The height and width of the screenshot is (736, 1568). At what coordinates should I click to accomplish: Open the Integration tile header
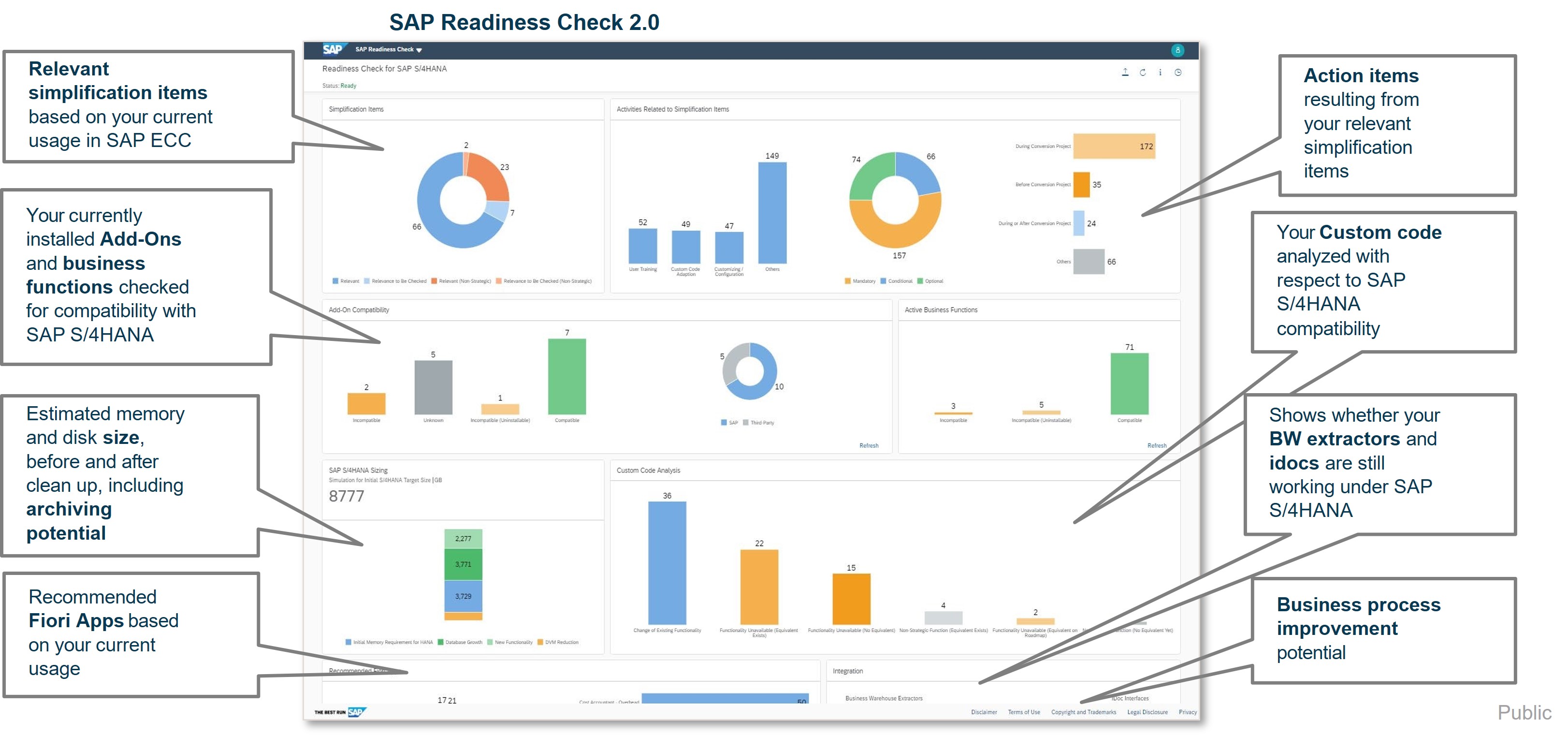(847, 671)
